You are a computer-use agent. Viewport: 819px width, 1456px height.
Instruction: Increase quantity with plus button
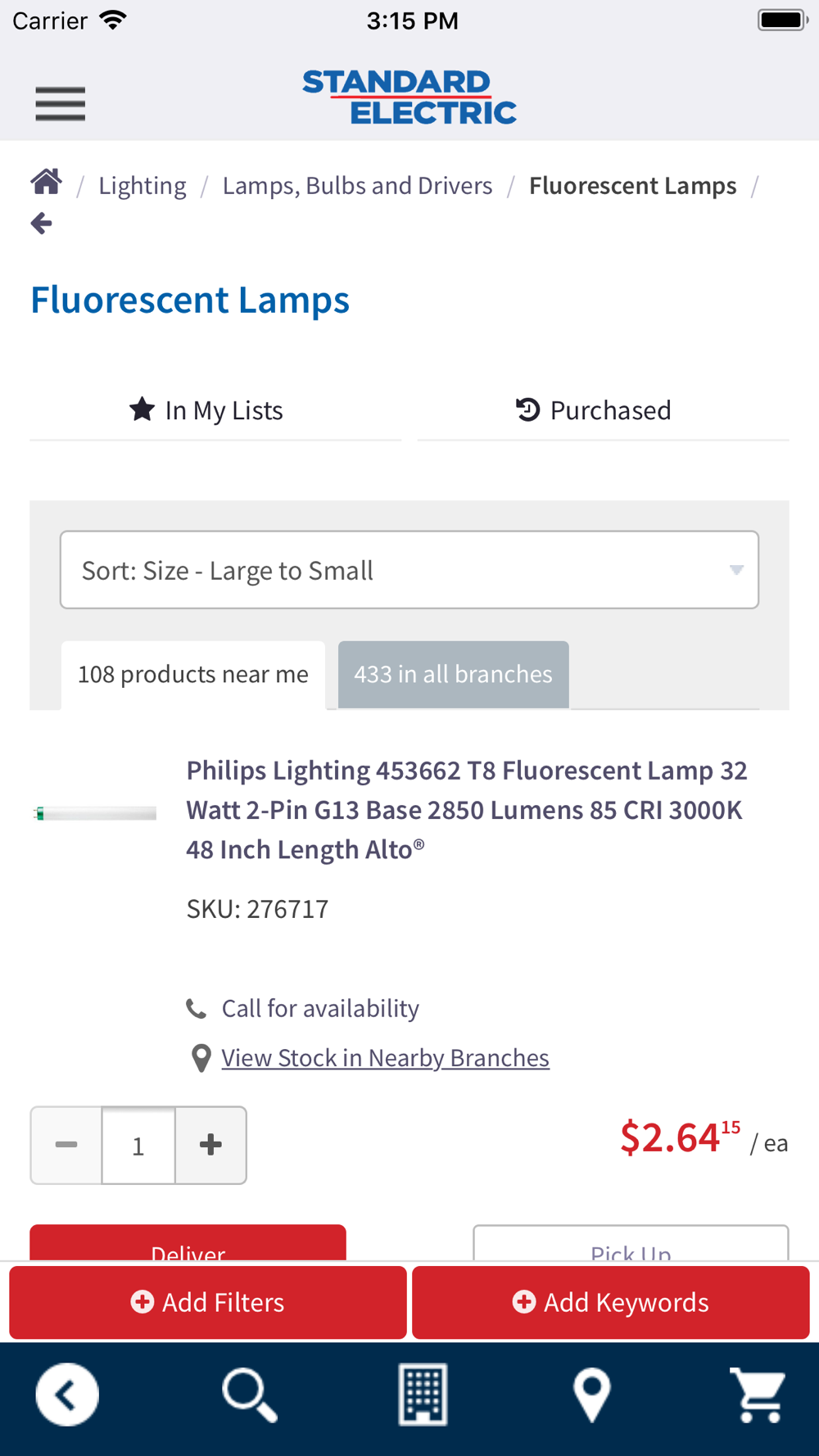coord(210,1145)
